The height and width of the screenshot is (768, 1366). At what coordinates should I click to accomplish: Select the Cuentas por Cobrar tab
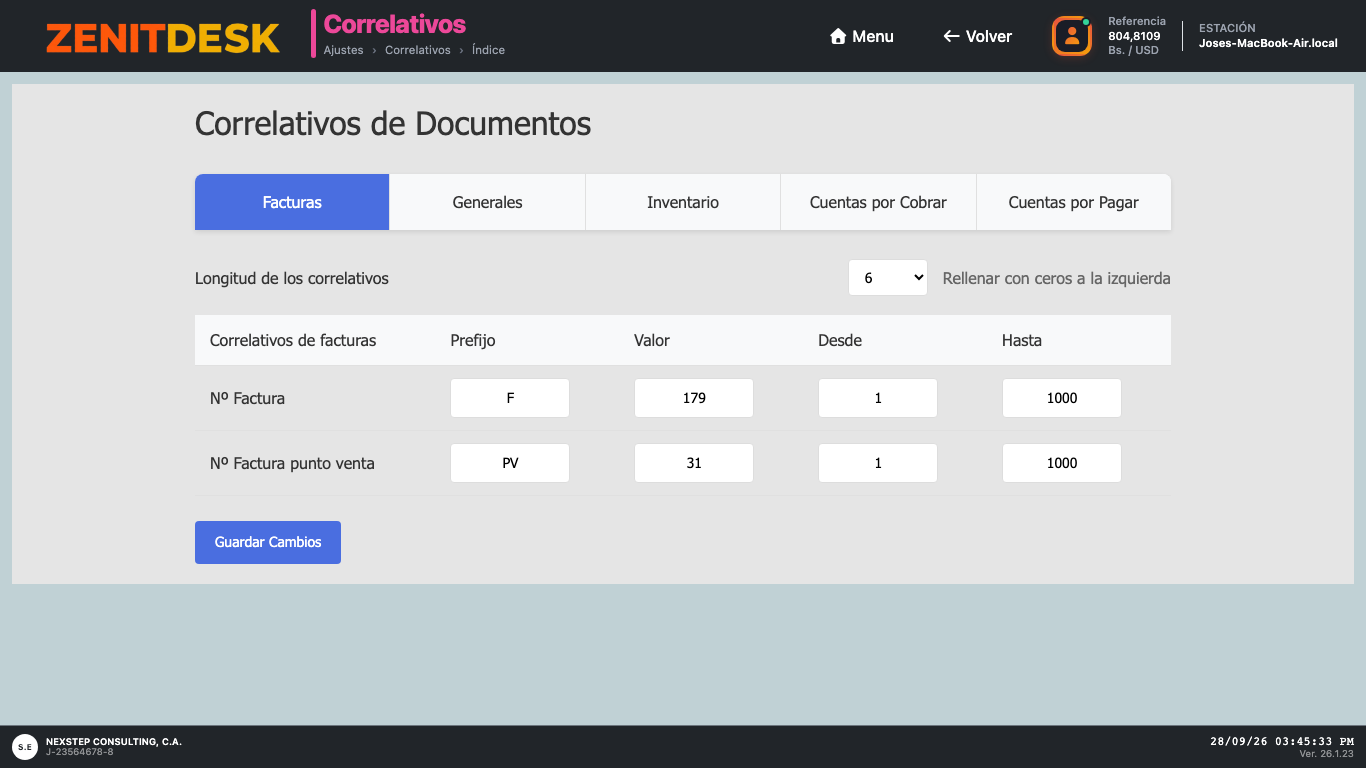point(878,202)
